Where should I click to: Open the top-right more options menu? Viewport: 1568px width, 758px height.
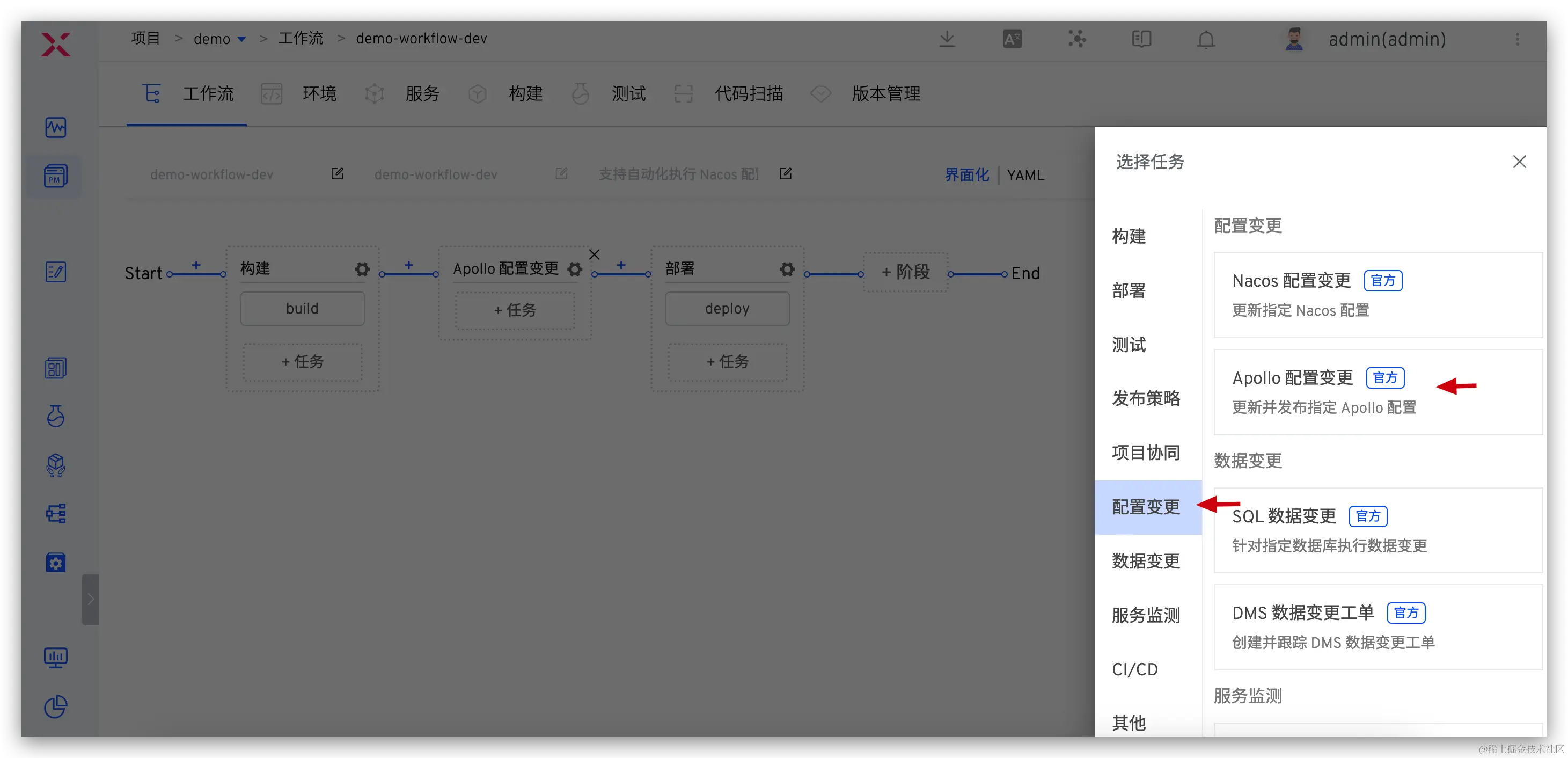coord(1517,40)
